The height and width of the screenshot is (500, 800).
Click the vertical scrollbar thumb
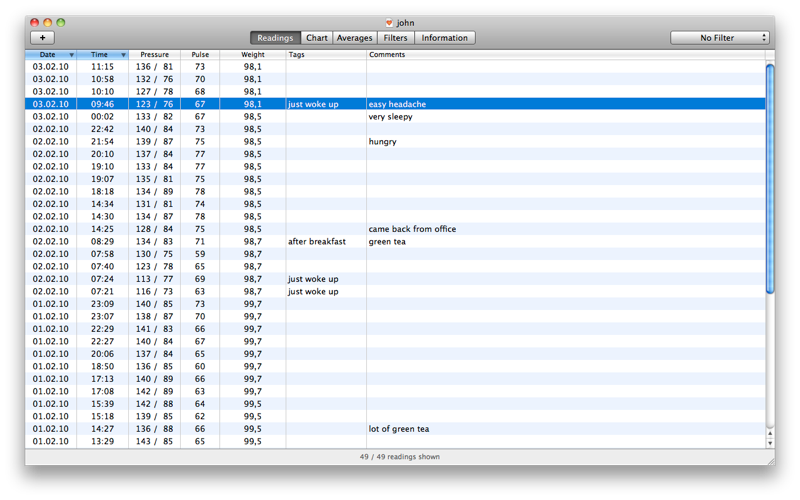770,179
